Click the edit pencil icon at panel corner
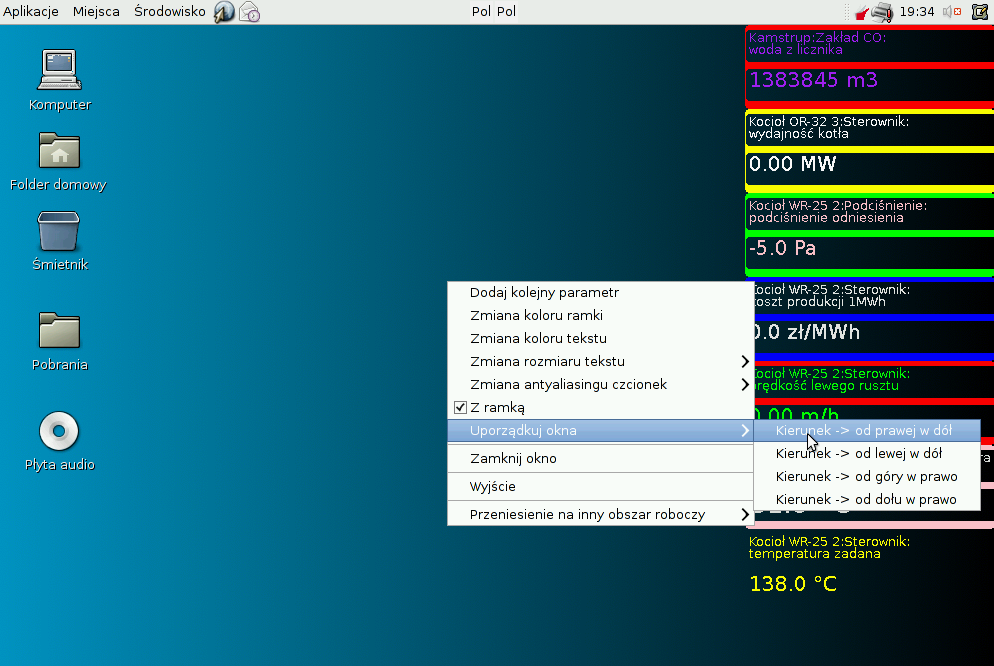The width and height of the screenshot is (994, 666). pos(980,11)
